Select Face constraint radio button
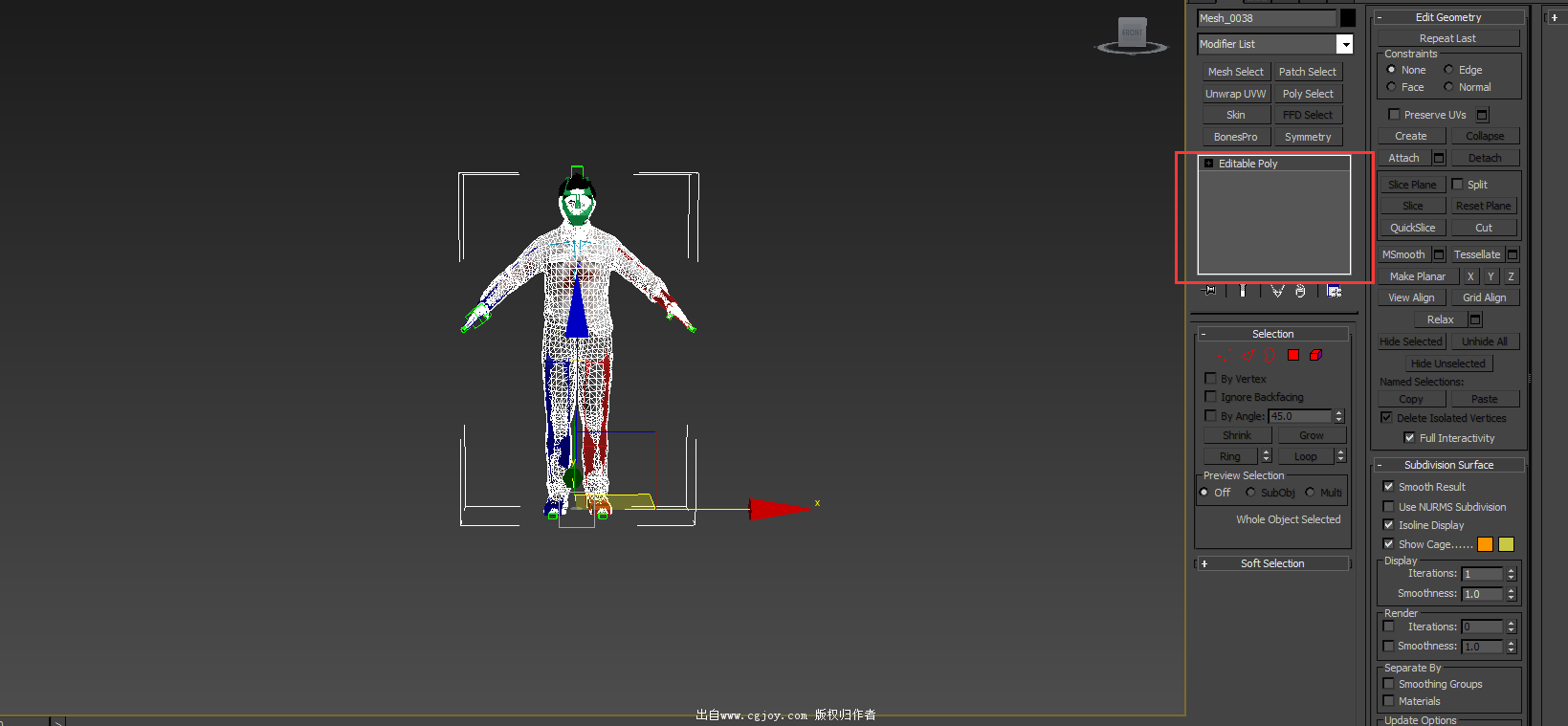This screenshot has width=1568, height=726. (1391, 87)
